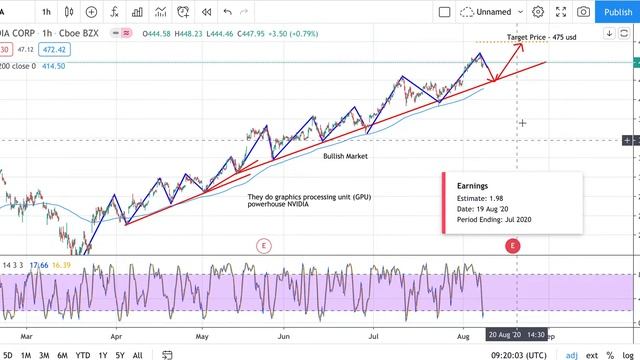The image size is (640, 360).
Task: Click the compare or add symbol plus icon
Action: point(91,12)
